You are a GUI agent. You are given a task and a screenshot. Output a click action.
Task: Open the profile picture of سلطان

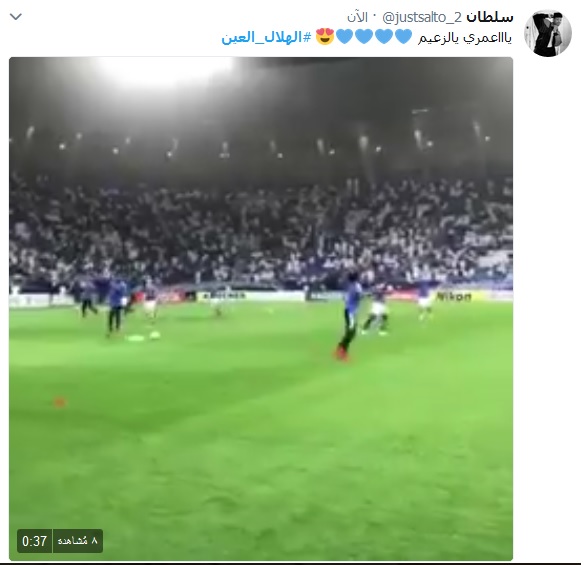click(x=548, y=33)
